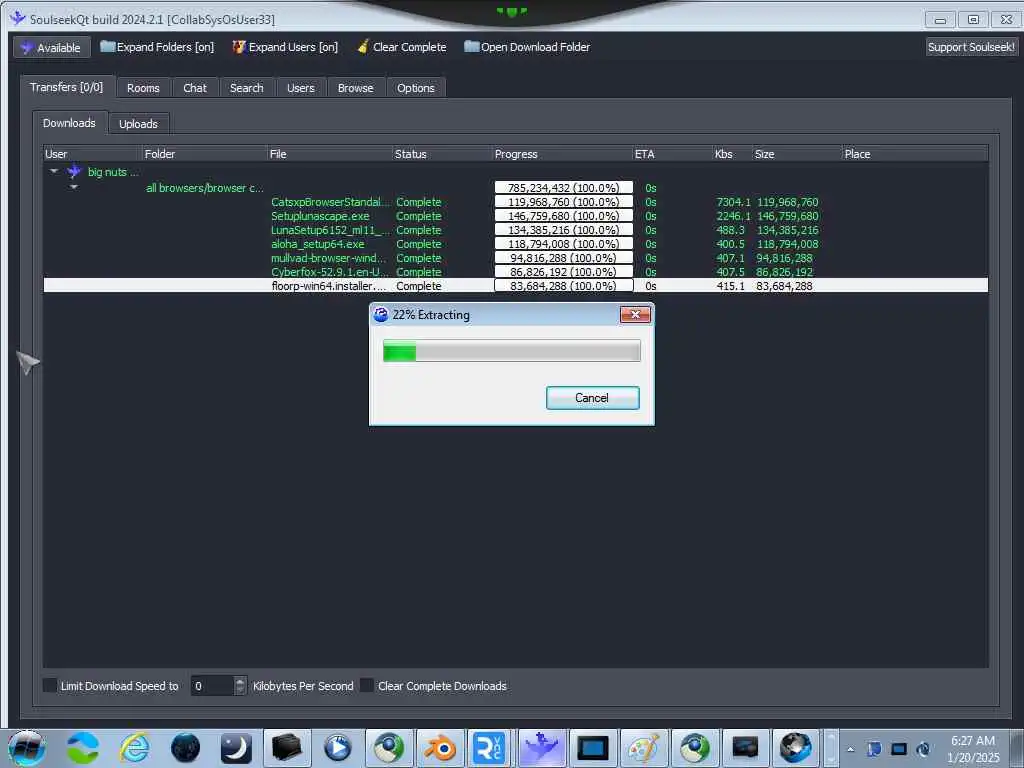Switch to the Rooms tab
The width and height of the screenshot is (1024, 768).
(x=143, y=88)
